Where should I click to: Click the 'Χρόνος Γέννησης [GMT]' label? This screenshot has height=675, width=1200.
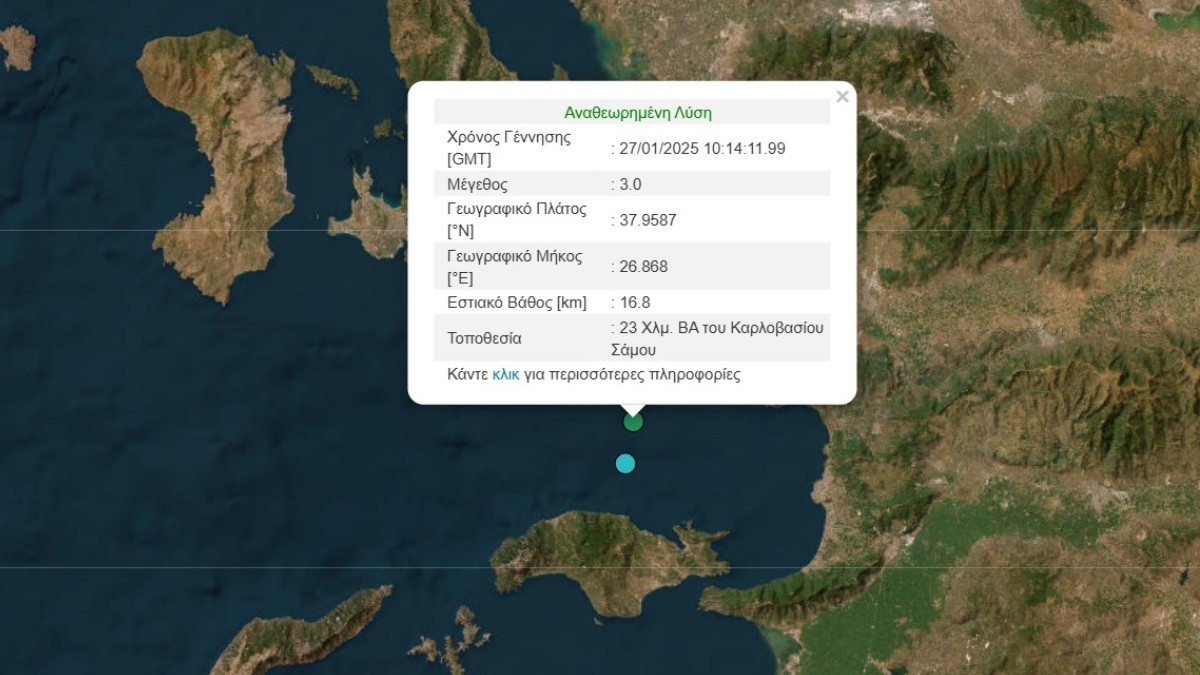pyautogui.click(x=508, y=148)
